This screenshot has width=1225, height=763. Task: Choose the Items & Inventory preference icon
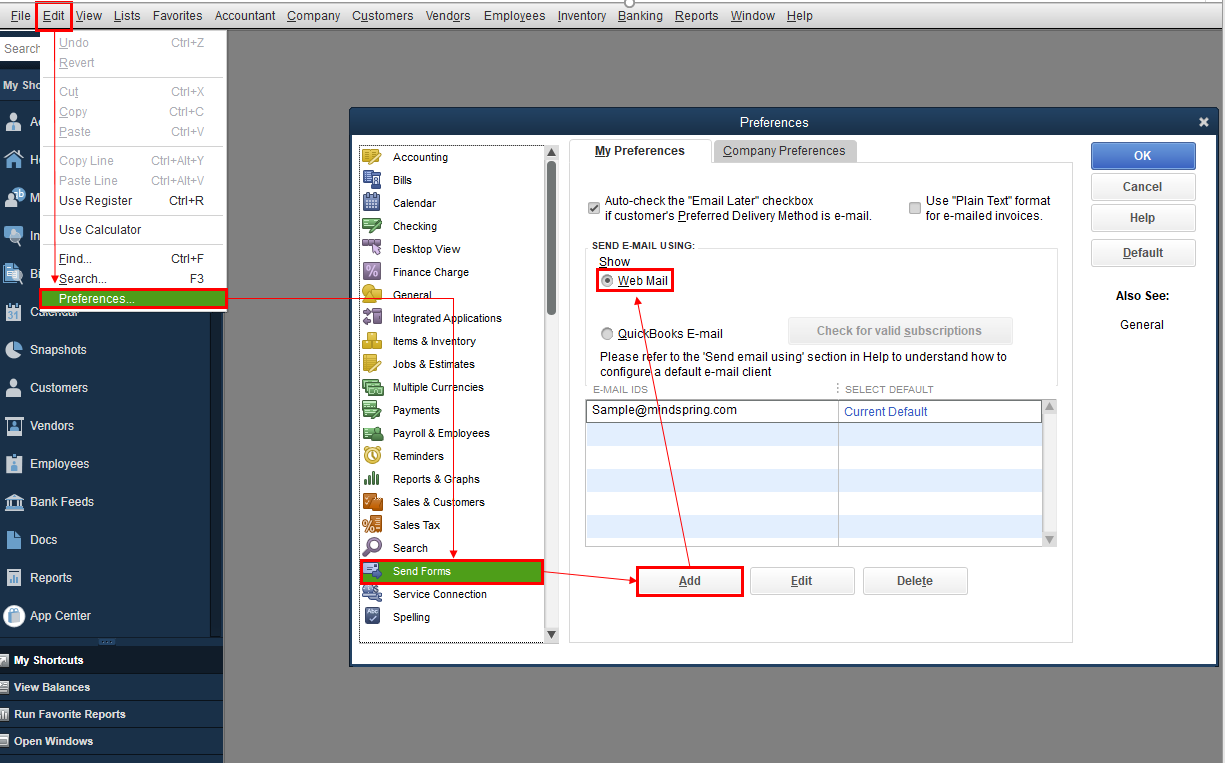coord(372,341)
